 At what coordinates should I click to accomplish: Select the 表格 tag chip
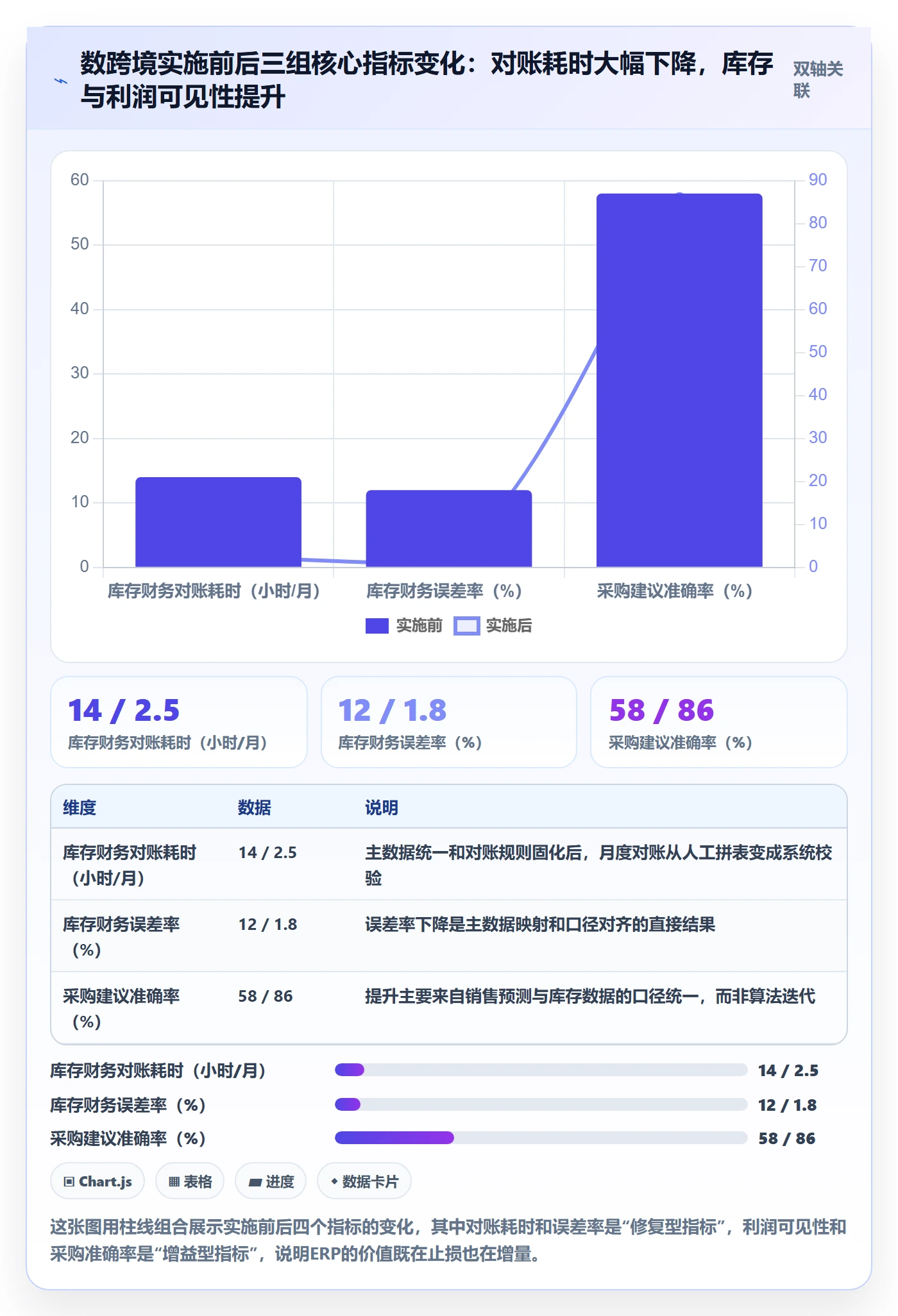(x=190, y=1181)
